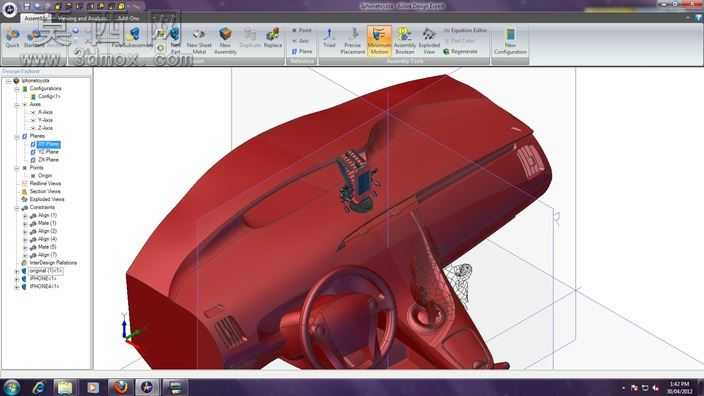
Task: Select the YZ Plane item
Action: [x=48, y=152]
